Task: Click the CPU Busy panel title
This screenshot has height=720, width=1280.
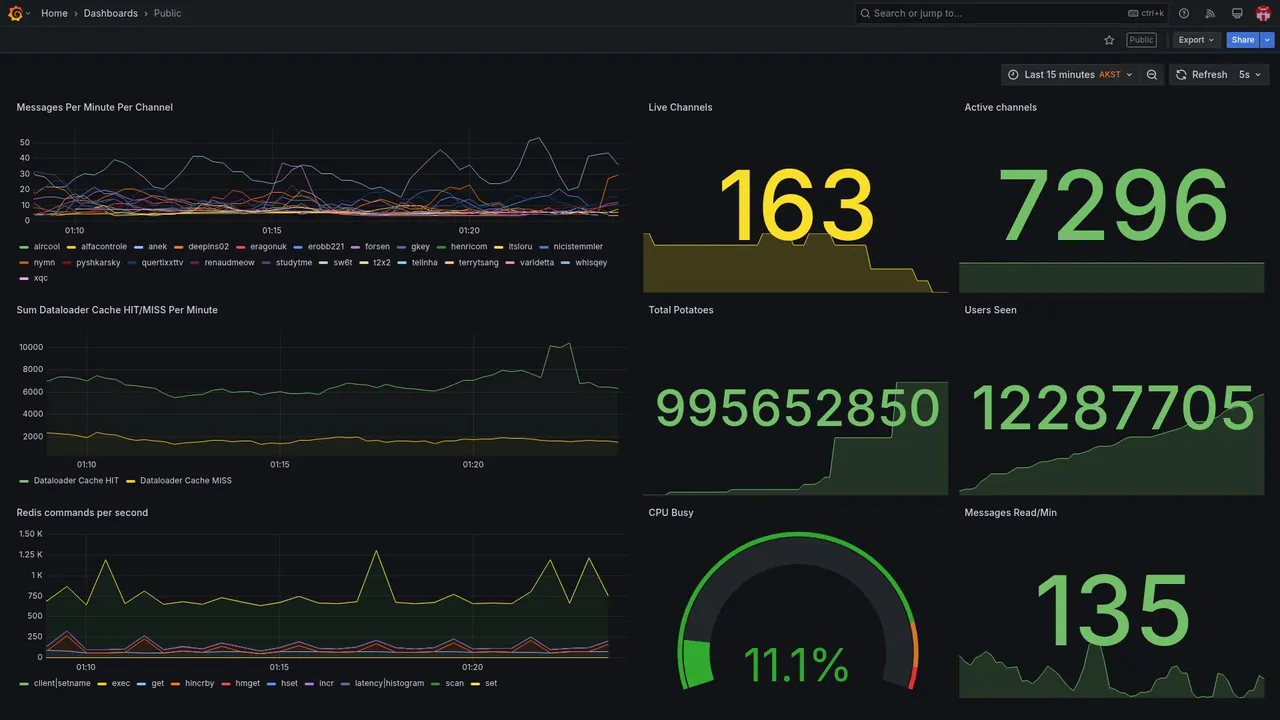Action: 671,512
